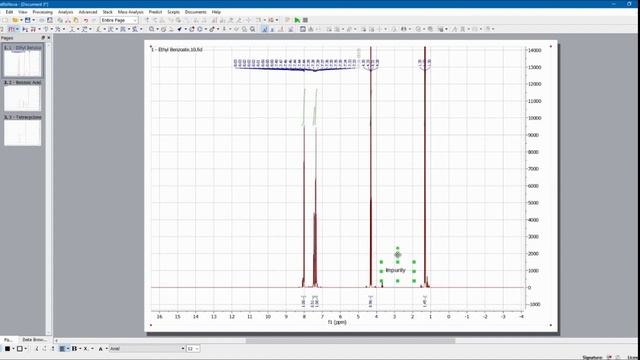The width and height of the screenshot is (640, 360).
Task: Open the Stack menu
Action: pyautogui.click(x=107, y=12)
